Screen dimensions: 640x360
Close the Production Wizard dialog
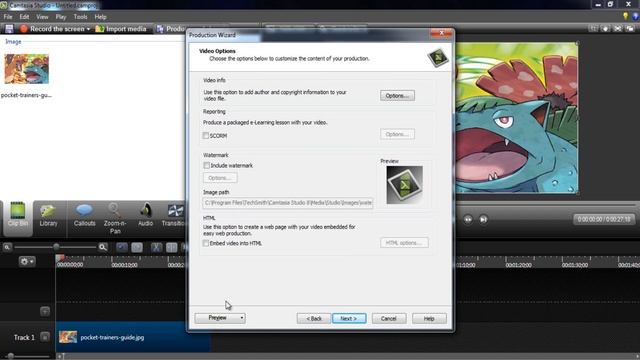click(441, 33)
